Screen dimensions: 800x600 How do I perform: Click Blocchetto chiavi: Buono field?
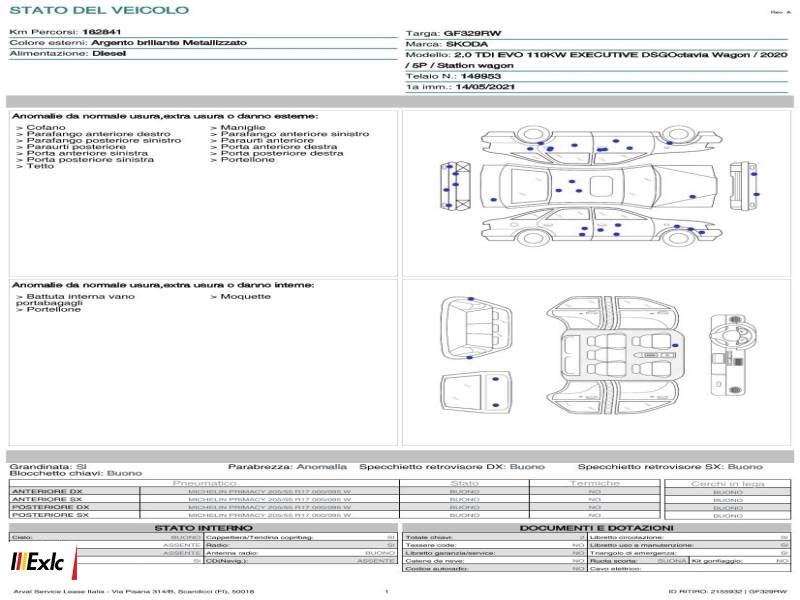click(x=76, y=473)
